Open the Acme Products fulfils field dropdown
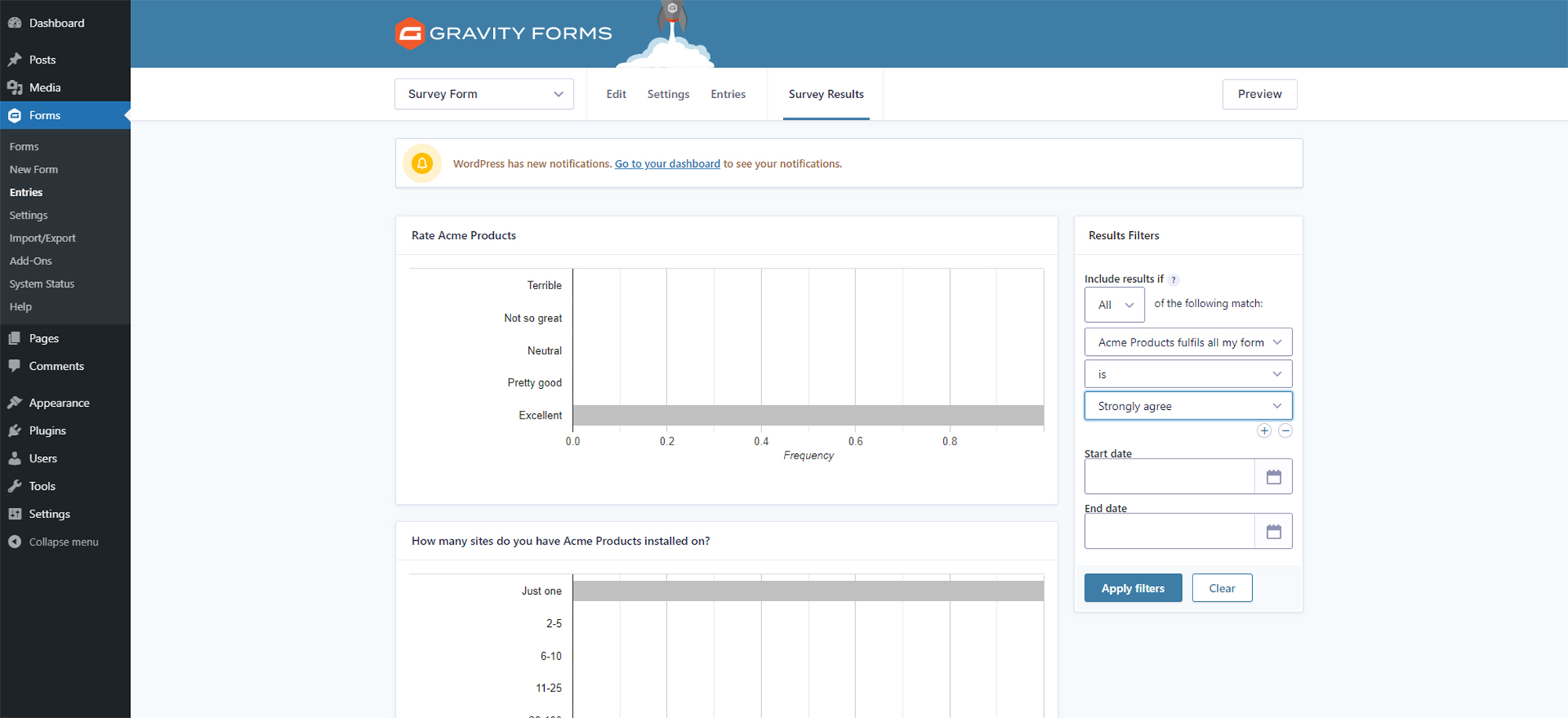 pos(1188,343)
